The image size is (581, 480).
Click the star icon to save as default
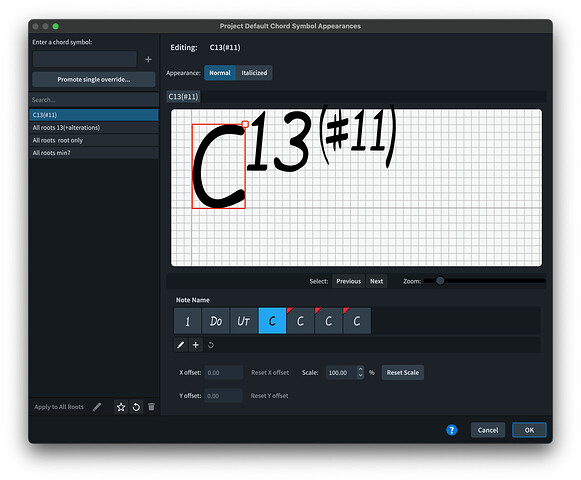(121, 407)
